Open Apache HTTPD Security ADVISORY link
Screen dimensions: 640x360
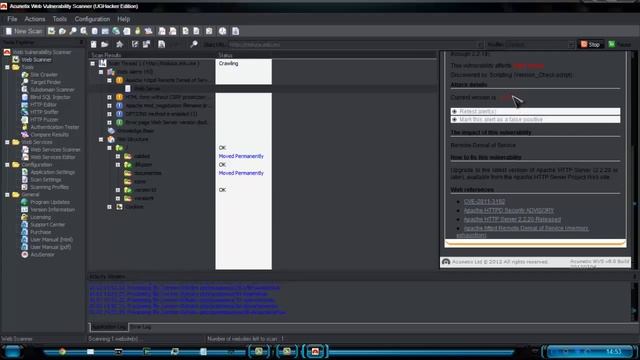point(509,211)
